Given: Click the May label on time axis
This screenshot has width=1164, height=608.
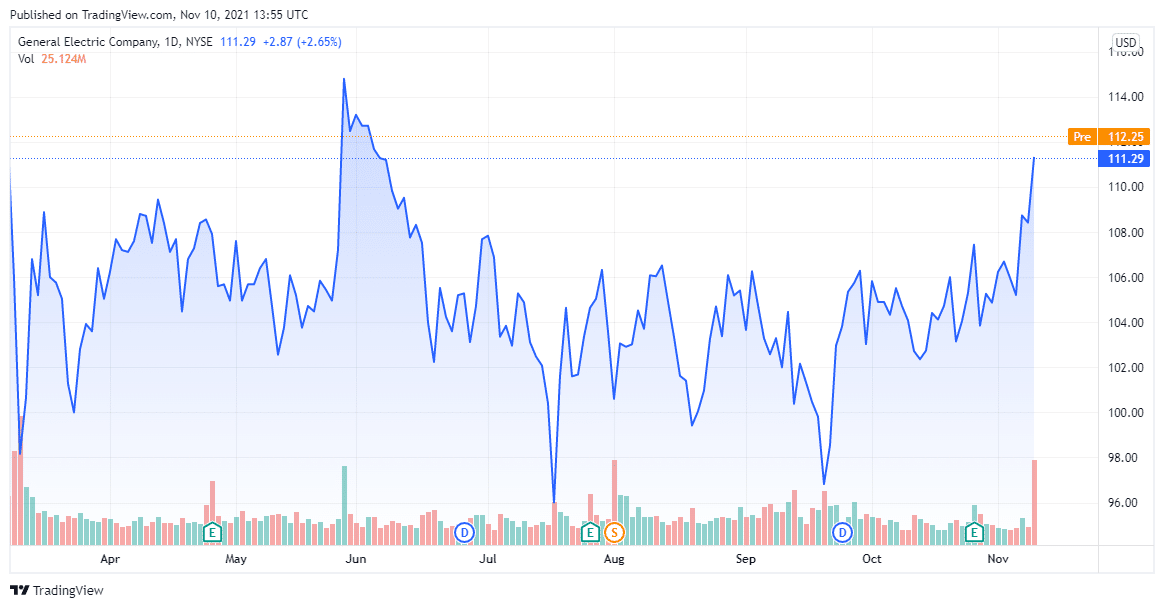Looking at the screenshot, I should 236,559.
